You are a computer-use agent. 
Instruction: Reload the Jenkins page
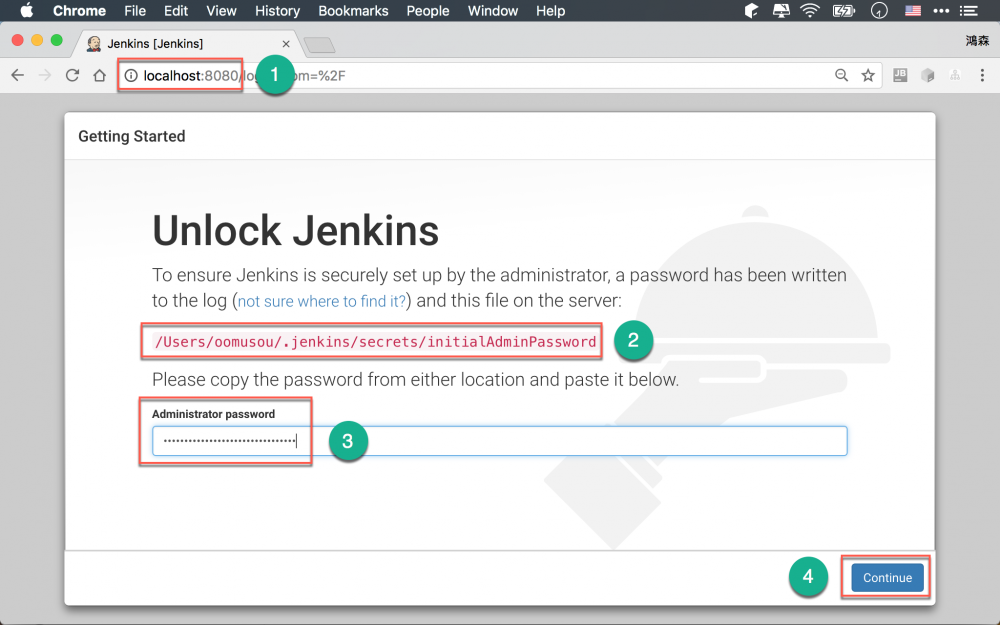pos(72,75)
